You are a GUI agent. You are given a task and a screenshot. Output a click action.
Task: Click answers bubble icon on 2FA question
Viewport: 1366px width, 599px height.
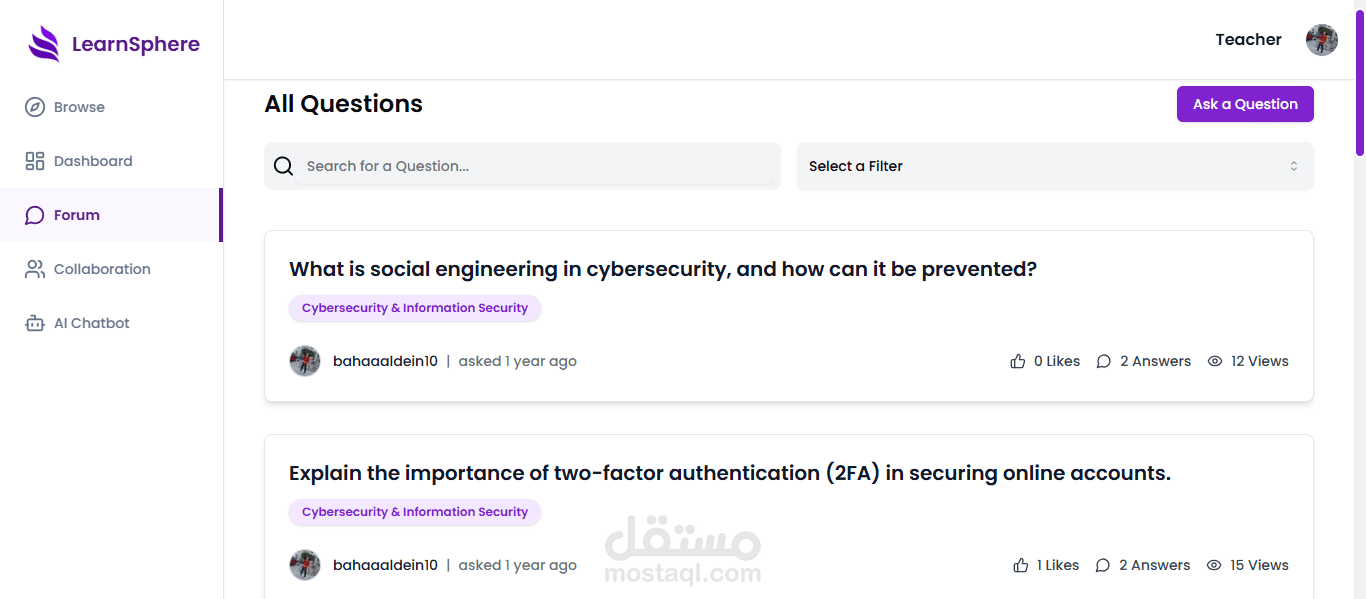[1103, 565]
